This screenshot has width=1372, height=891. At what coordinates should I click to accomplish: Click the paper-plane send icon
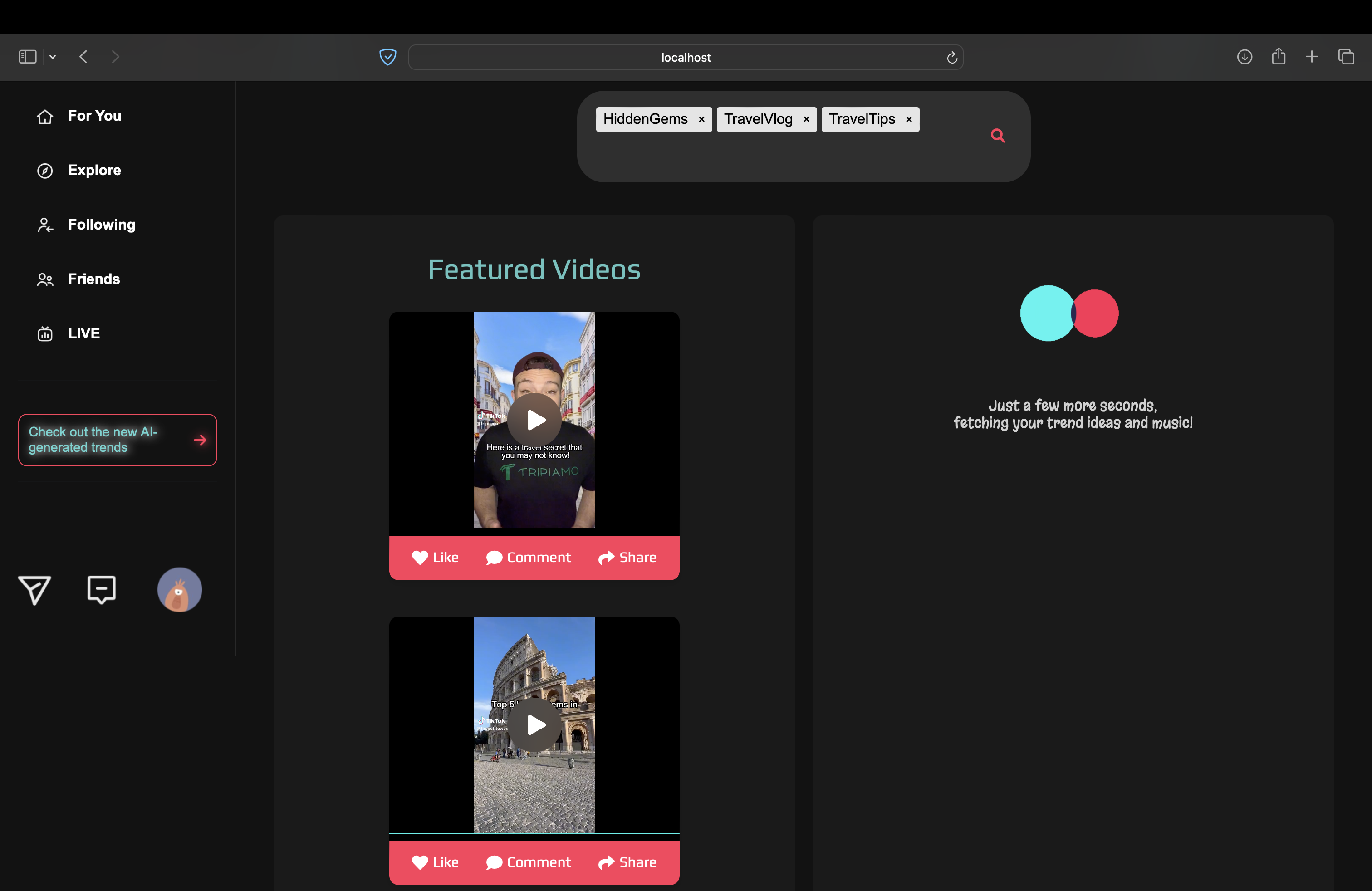tap(34, 590)
